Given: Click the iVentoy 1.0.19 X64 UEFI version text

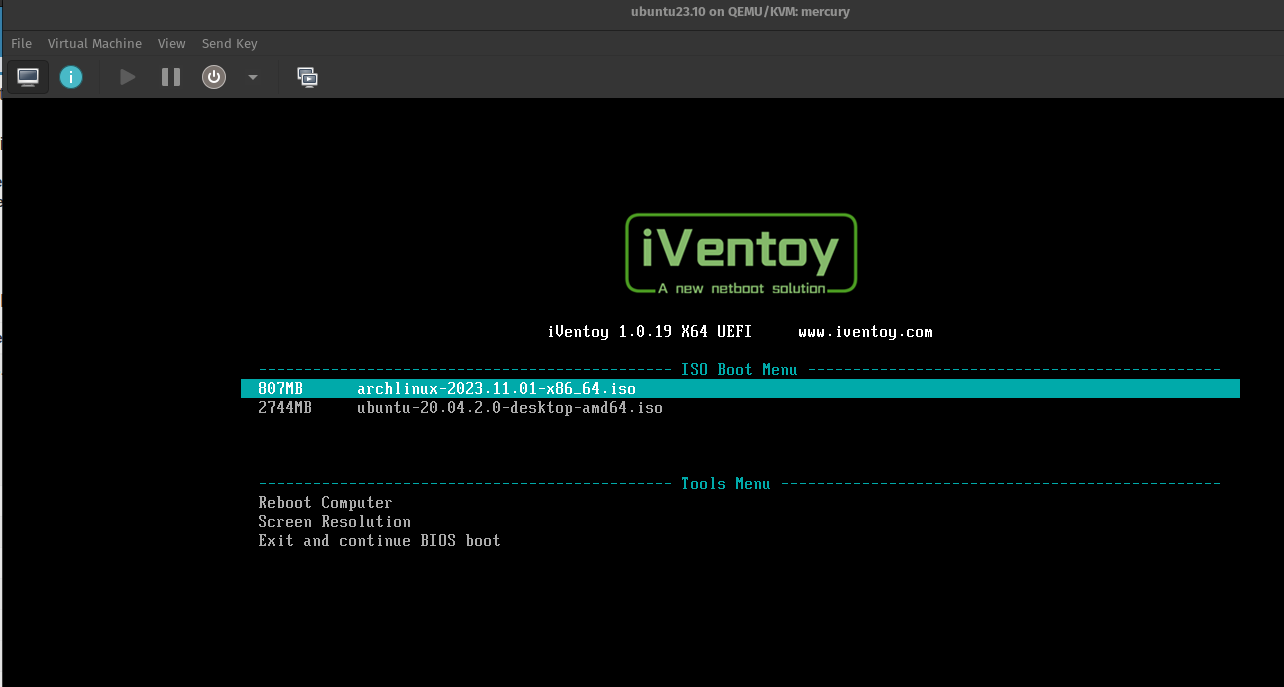Looking at the screenshot, I should (x=649, y=332).
